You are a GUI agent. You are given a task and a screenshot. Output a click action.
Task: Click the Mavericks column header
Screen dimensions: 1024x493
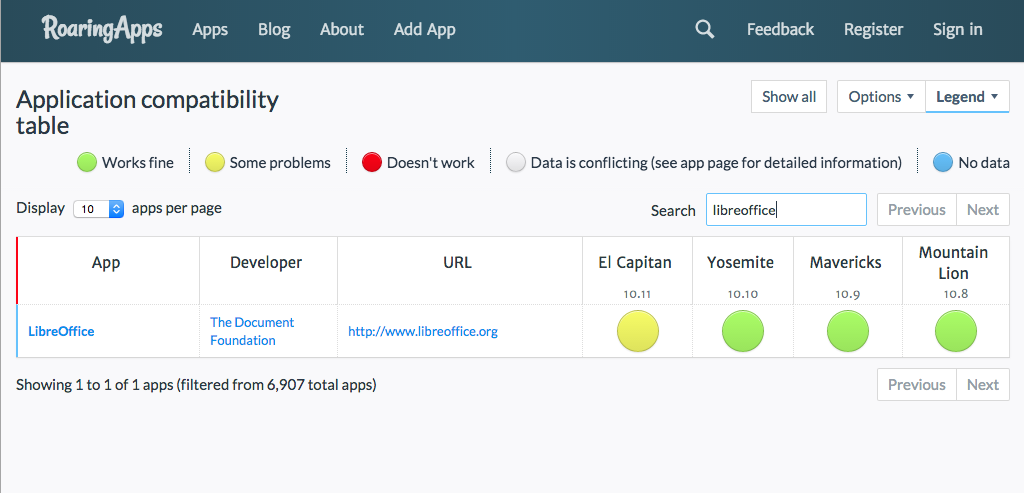pyautogui.click(x=848, y=270)
